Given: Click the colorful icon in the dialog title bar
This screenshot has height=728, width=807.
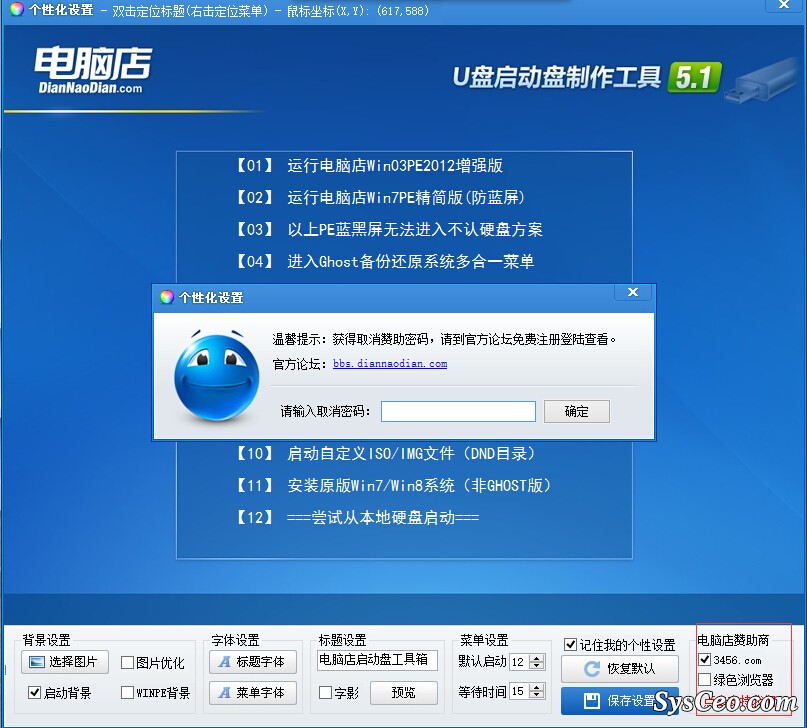Looking at the screenshot, I should coord(167,297).
